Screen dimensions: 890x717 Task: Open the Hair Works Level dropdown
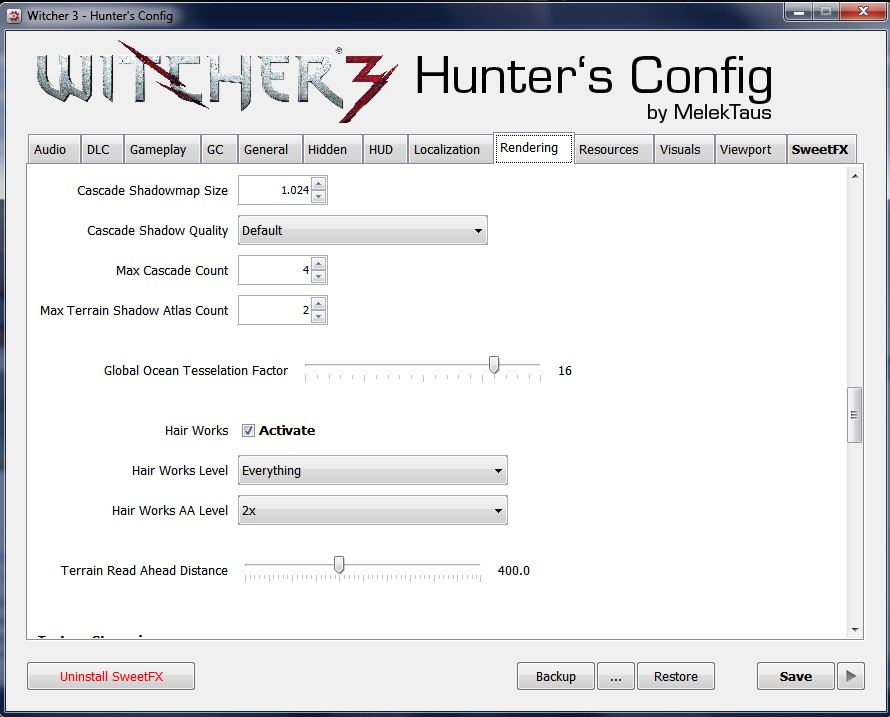372,471
